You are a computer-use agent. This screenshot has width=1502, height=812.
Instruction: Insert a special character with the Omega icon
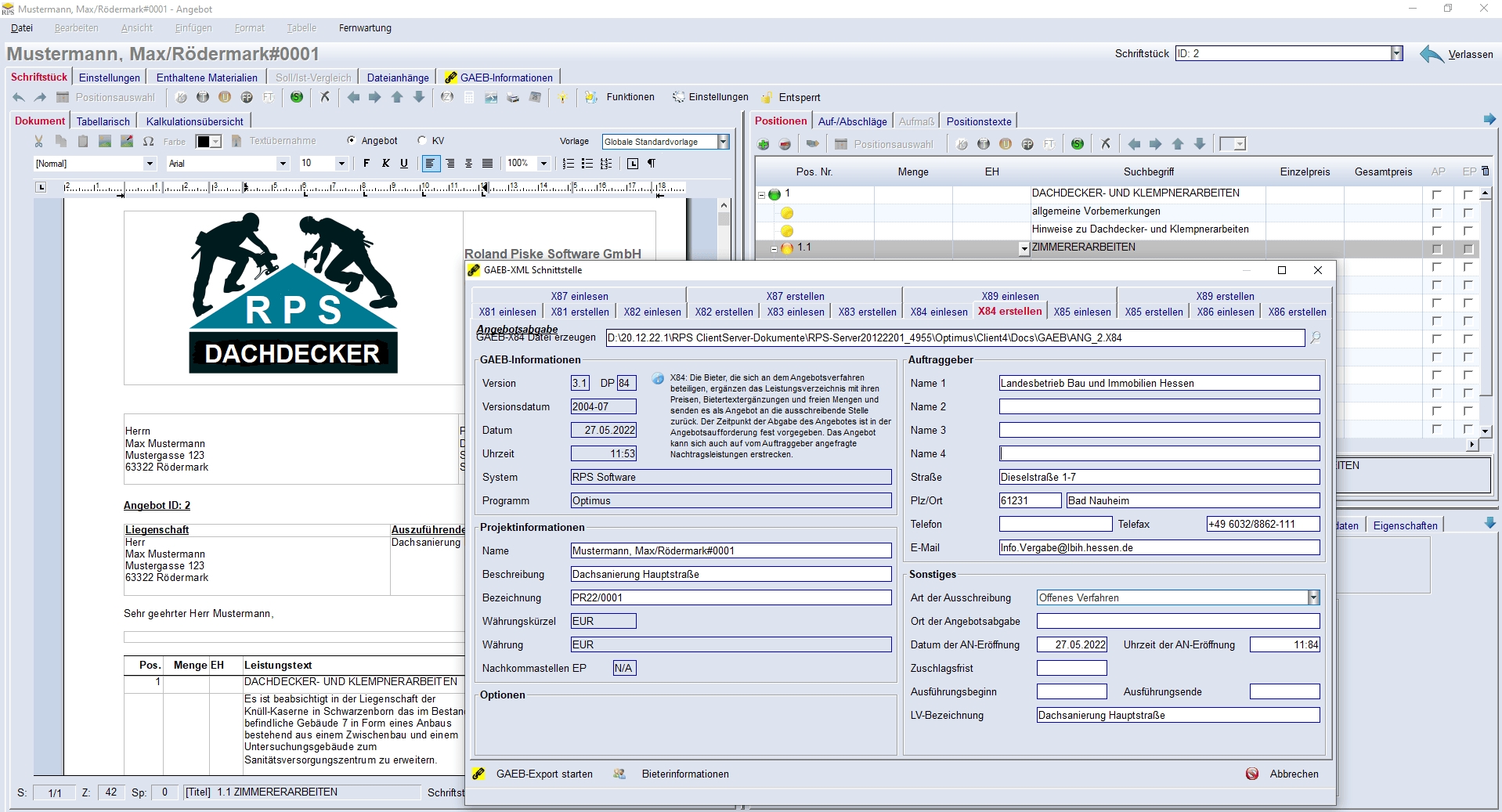[x=148, y=142]
